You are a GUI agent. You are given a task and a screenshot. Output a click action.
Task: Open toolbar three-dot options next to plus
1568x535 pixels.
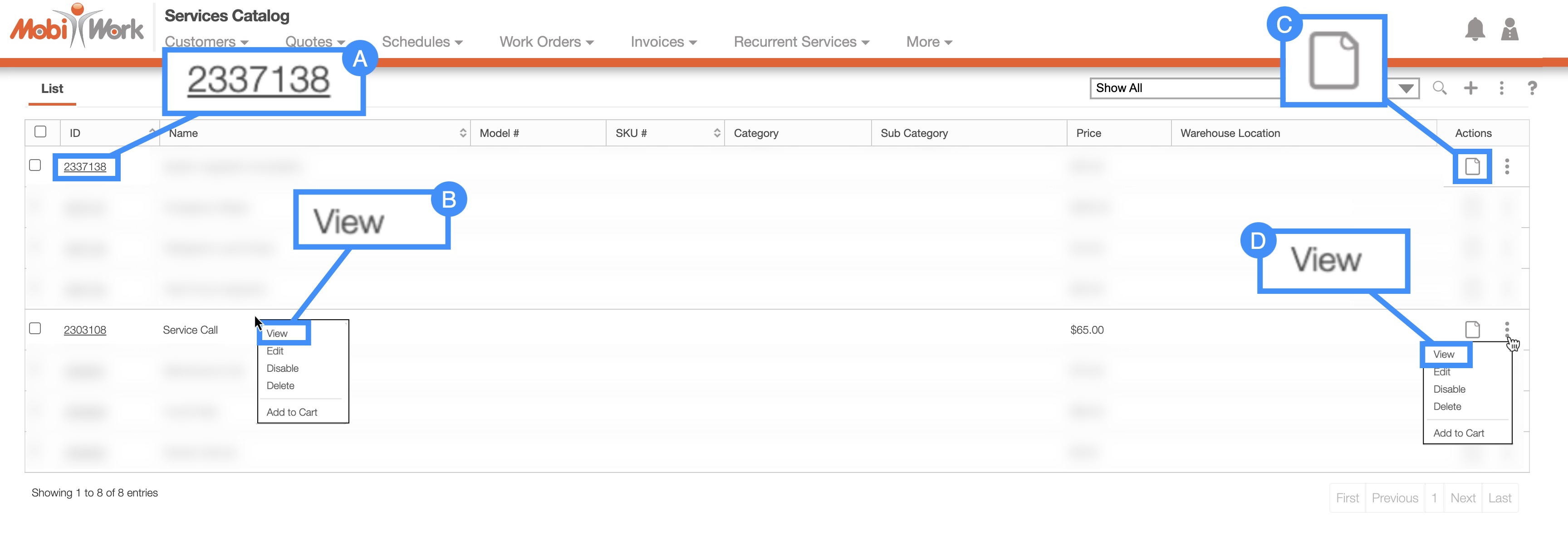pos(1502,88)
